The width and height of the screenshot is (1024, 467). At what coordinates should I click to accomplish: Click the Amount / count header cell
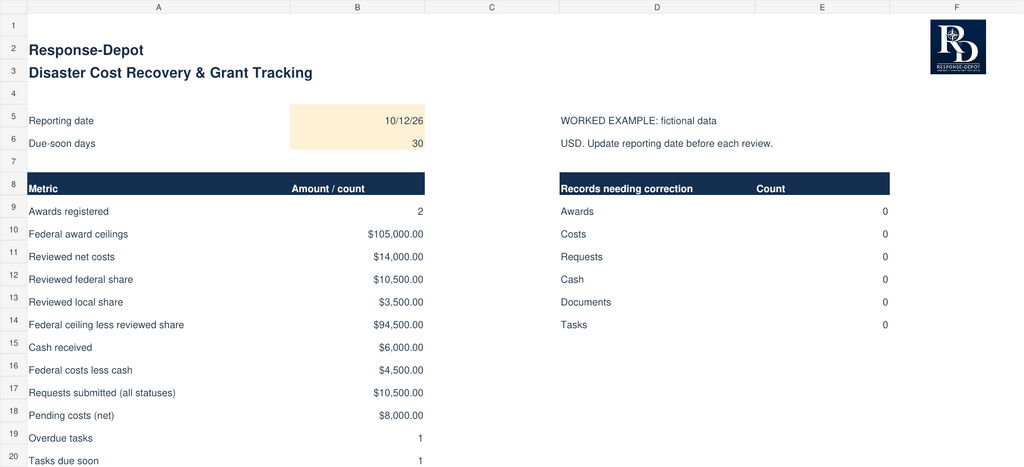357,184
